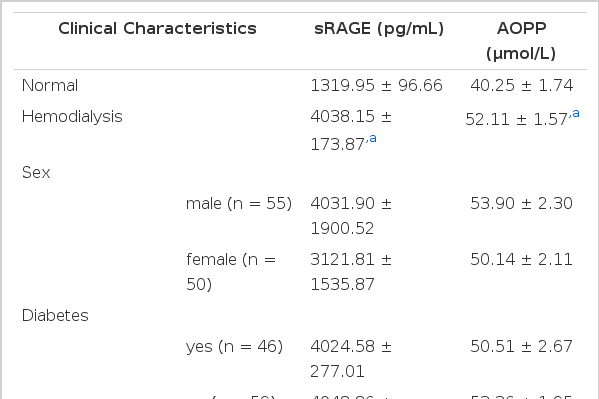Screen dimensions: 599x399
Task: Click the 'female (n = 50)' subgroup cell
Action: tap(231, 272)
